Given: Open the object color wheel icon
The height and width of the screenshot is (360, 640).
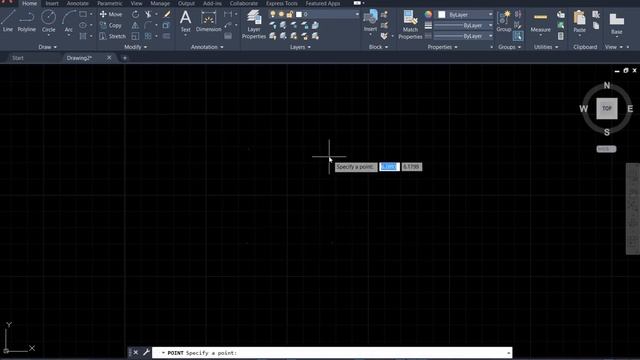Looking at the screenshot, I should point(428,14).
